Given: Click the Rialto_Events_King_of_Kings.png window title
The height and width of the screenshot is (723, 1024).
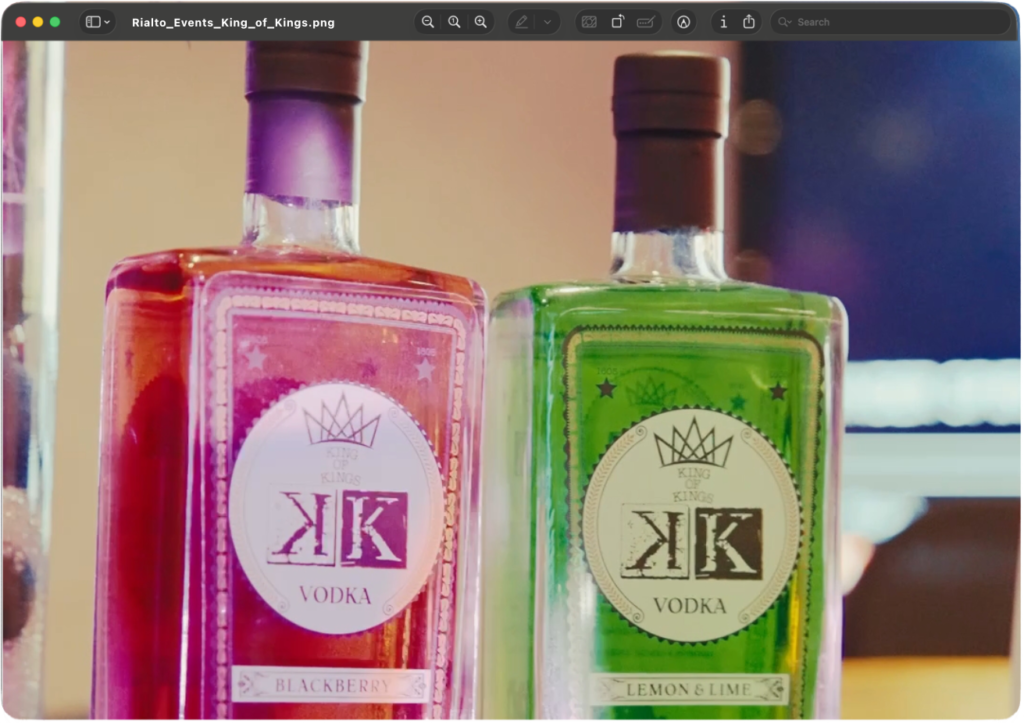Looking at the screenshot, I should (233, 22).
